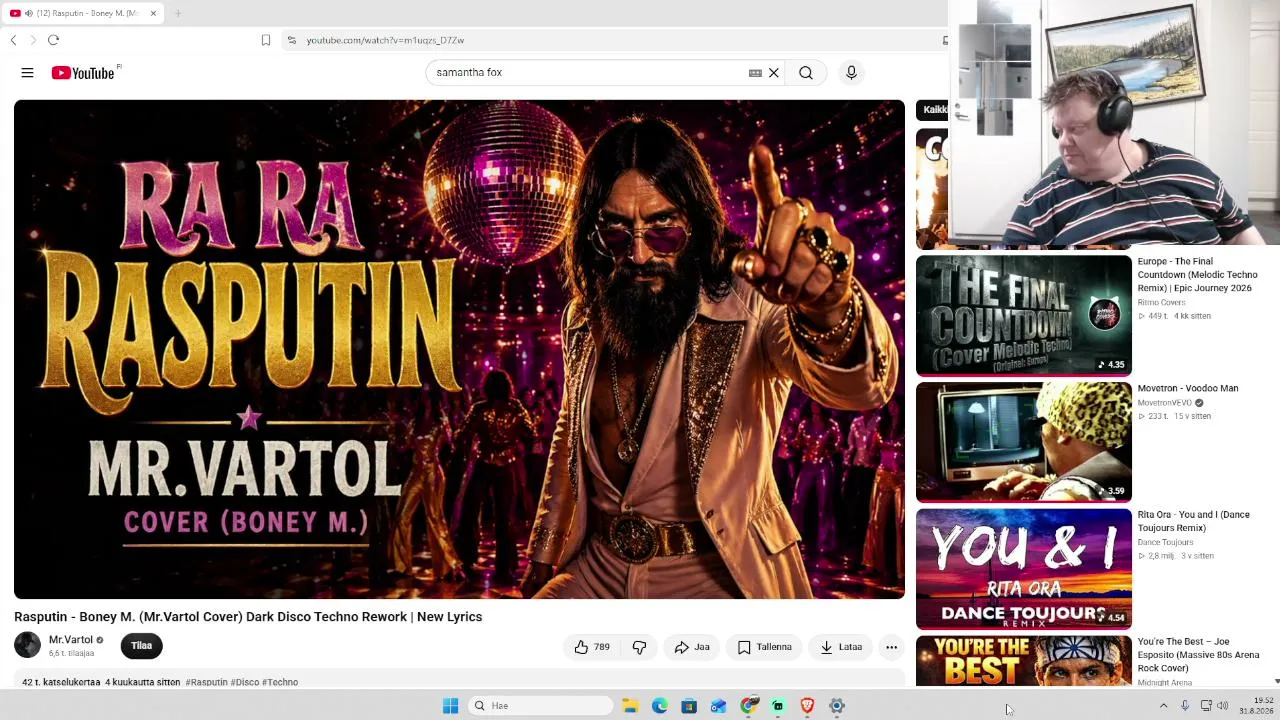Viewport: 1280px width, 720px height.
Task: Open the clock and date 19.52
Action: click(1256, 706)
